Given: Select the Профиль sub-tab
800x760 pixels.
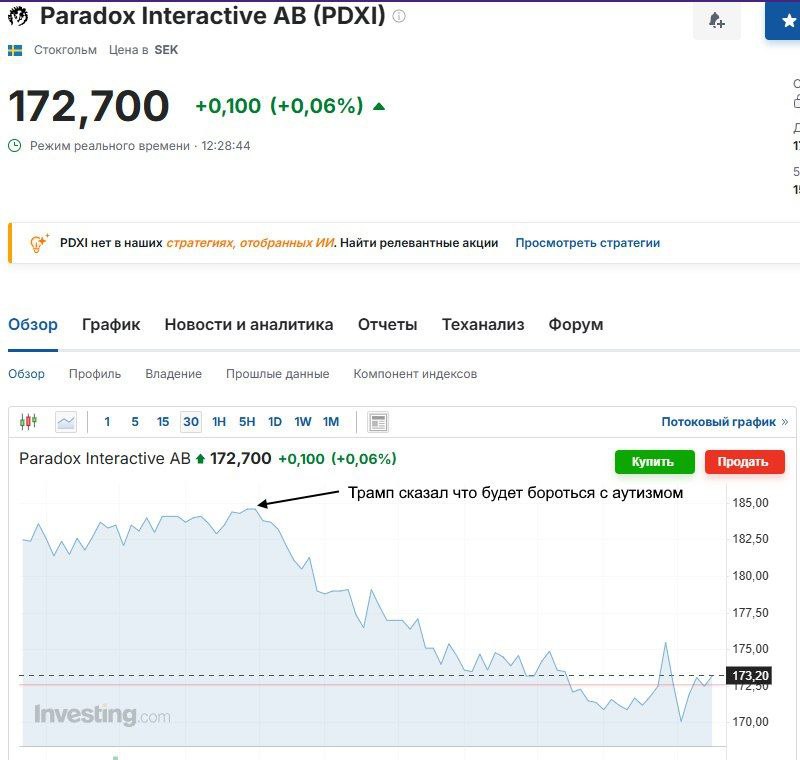Looking at the screenshot, I should click(x=95, y=374).
